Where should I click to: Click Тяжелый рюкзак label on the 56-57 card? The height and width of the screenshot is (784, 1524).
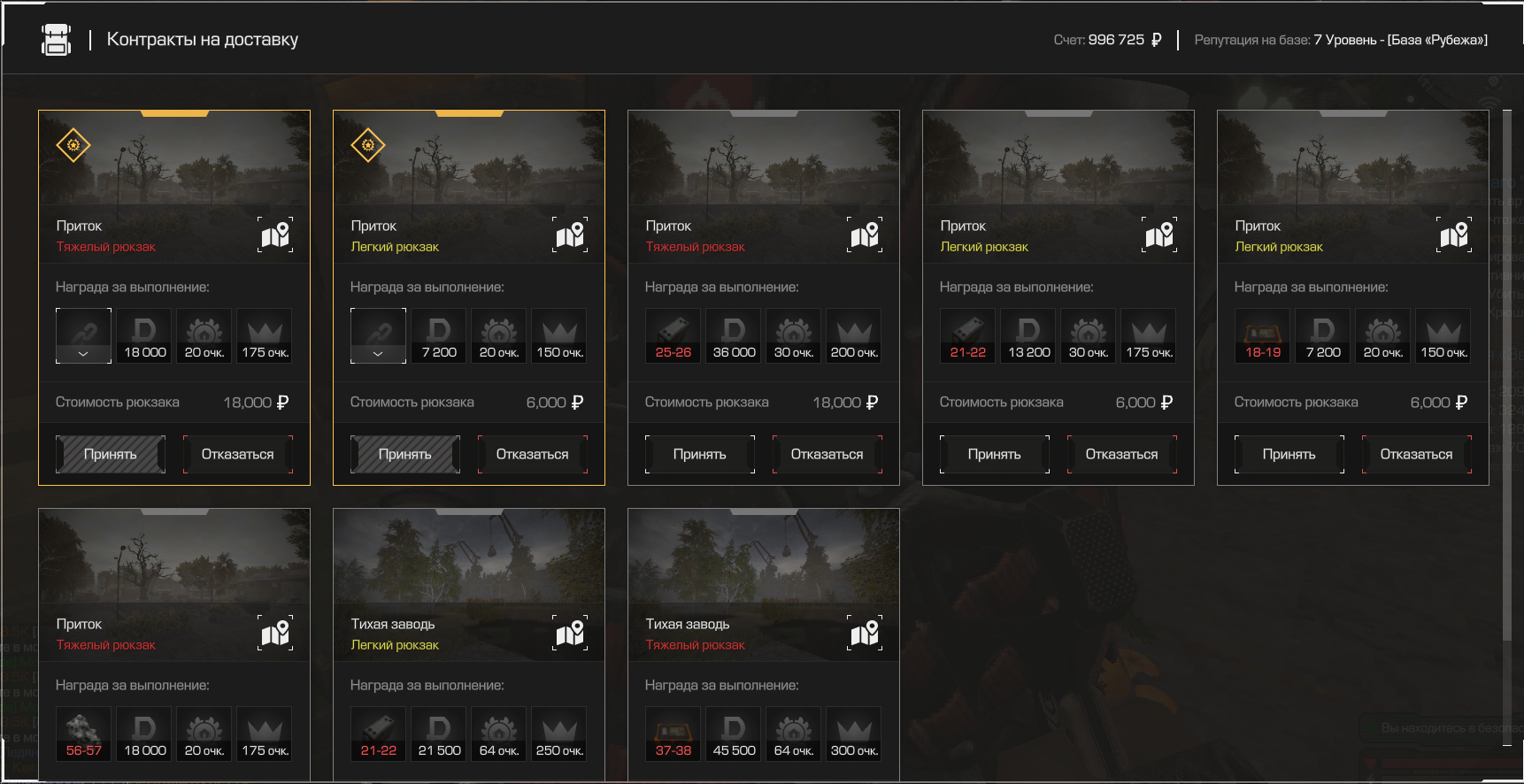106,645
